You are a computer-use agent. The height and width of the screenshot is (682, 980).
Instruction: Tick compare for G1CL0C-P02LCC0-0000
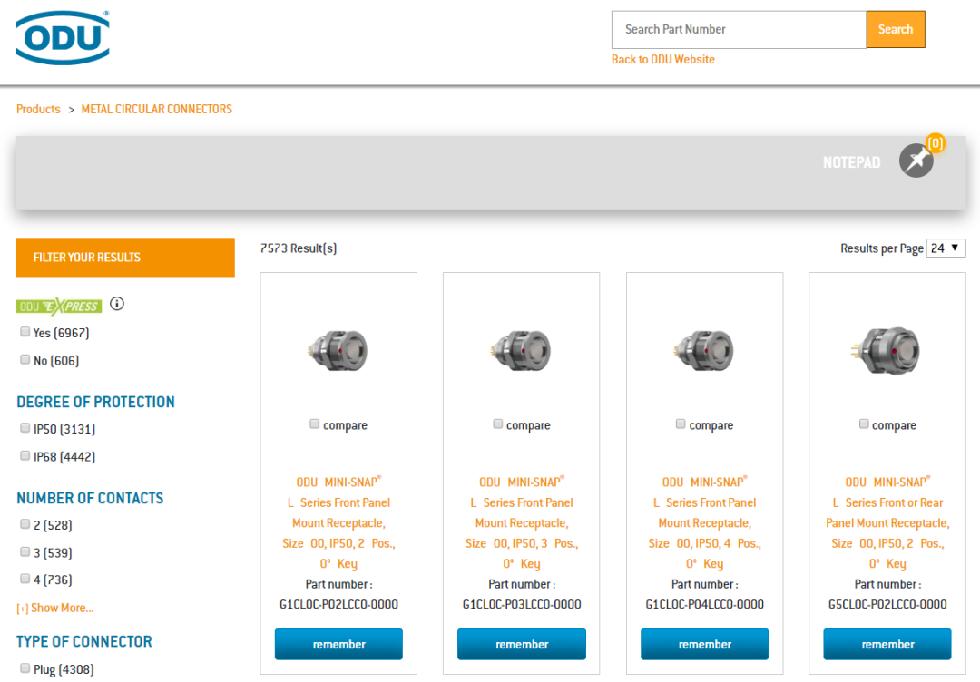[314, 425]
